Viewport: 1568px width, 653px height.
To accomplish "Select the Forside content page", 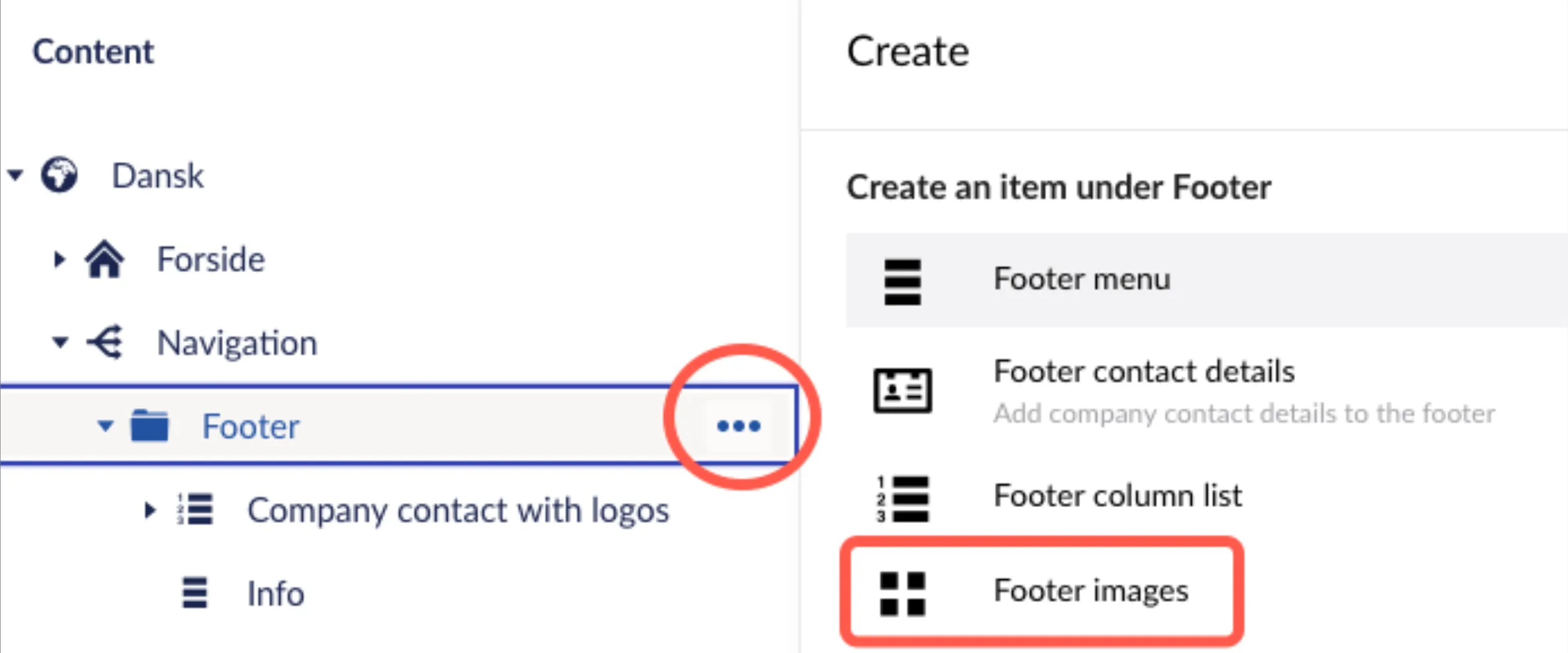I will pyautogui.click(x=210, y=259).
